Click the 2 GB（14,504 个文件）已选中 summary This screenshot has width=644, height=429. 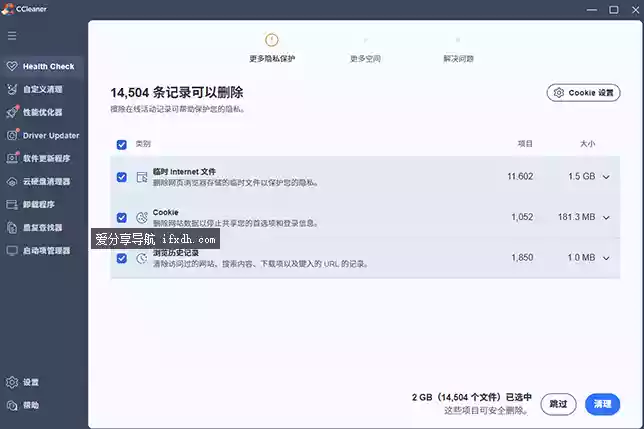[x=472, y=397]
